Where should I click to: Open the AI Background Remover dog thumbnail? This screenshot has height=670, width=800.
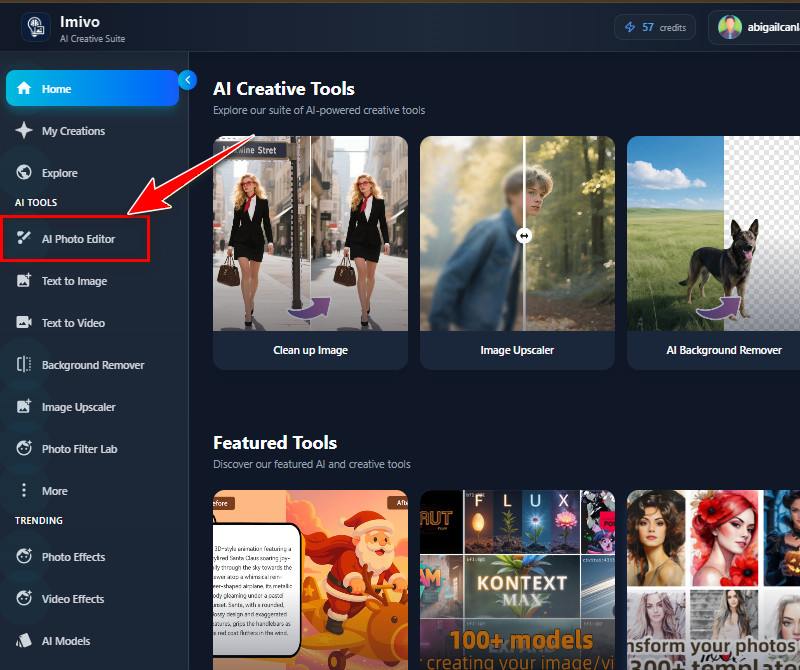point(713,233)
